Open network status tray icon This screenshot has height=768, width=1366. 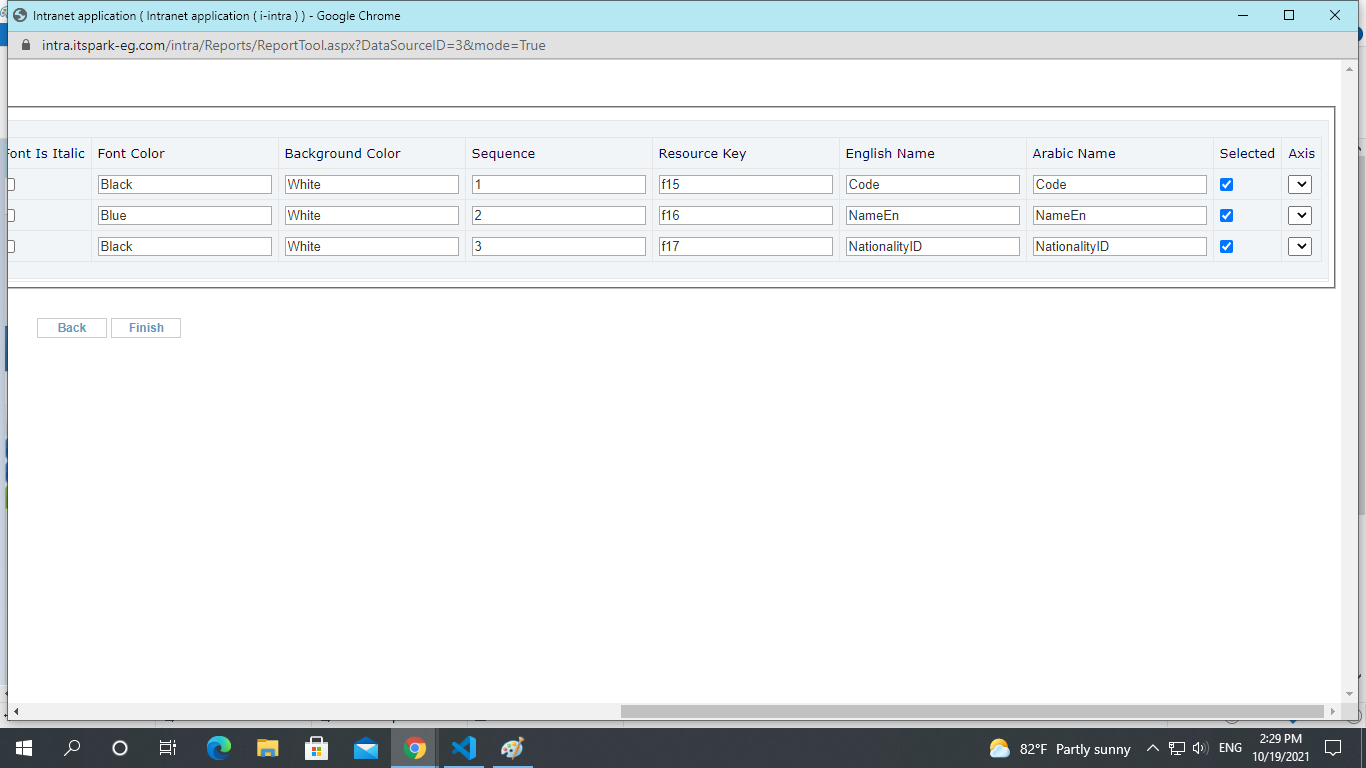point(1177,748)
